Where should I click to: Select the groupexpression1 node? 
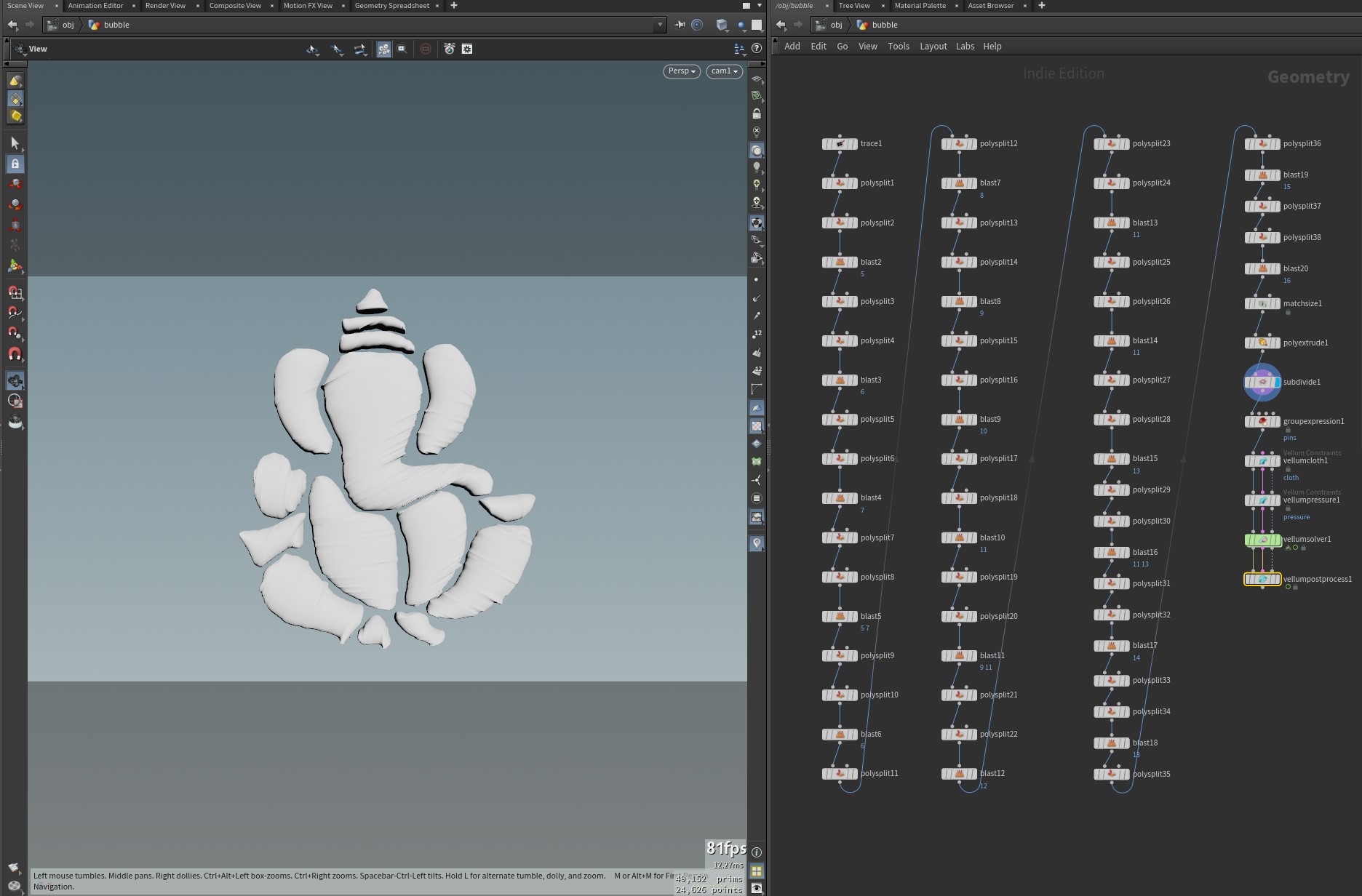pyautogui.click(x=1262, y=421)
